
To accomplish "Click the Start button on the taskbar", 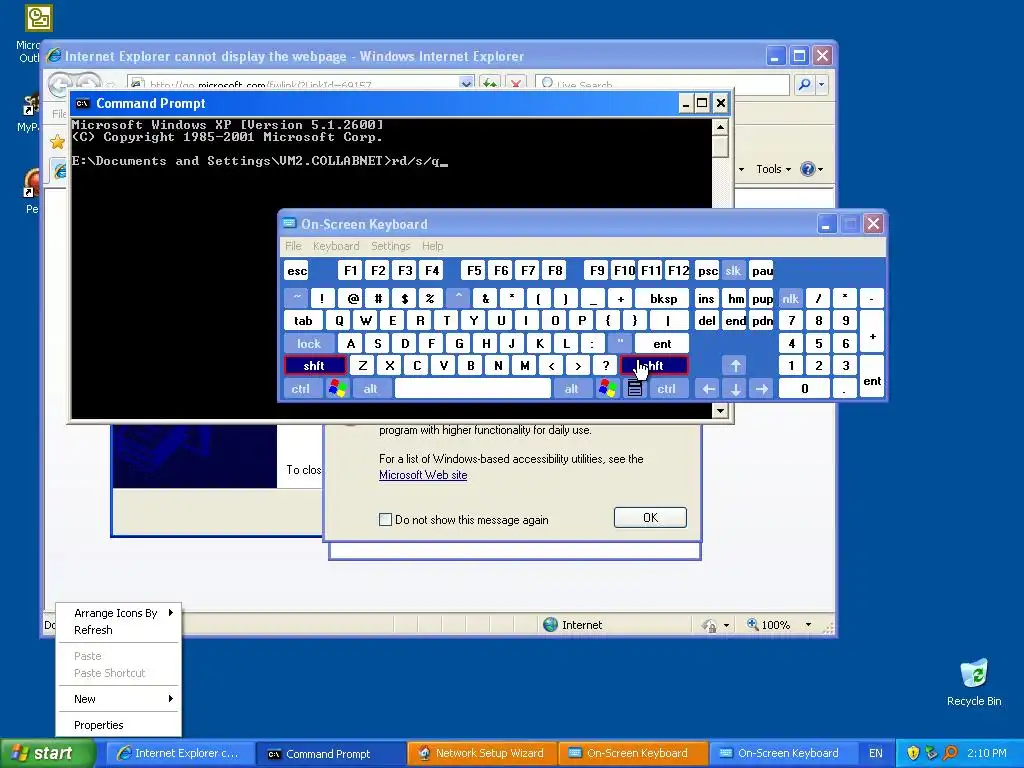I will coord(48,754).
